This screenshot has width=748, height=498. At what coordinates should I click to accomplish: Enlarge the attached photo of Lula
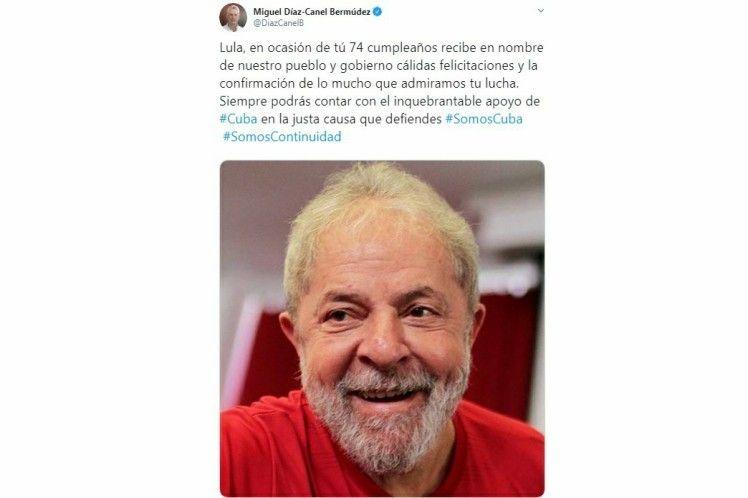pos(382,329)
